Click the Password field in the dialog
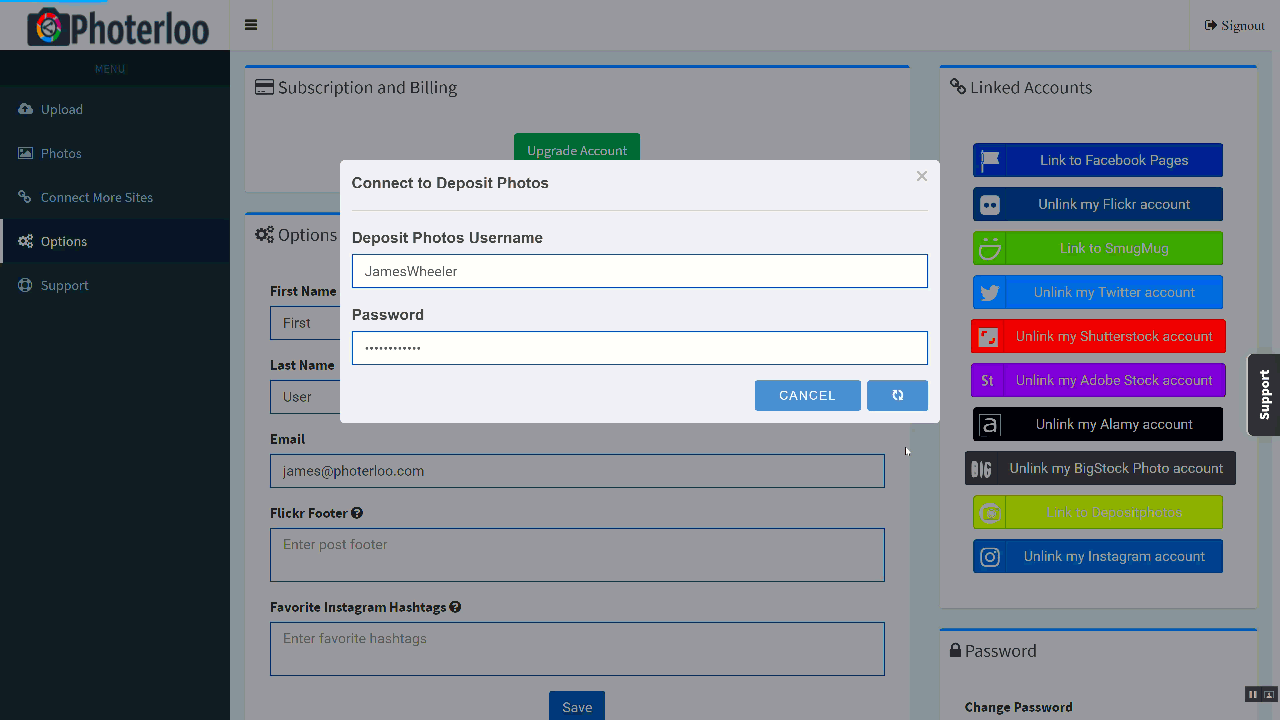The height and width of the screenshot is (720, 1280). [639, 348]
